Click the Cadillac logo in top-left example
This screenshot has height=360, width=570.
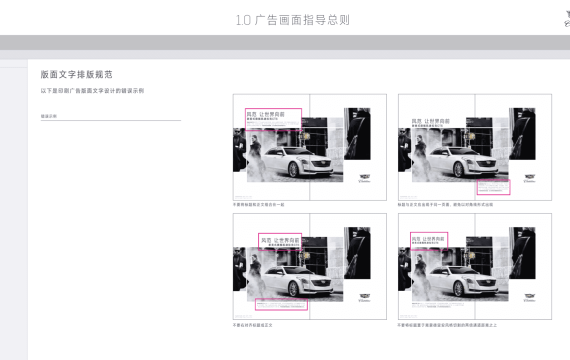click(364, 178)
